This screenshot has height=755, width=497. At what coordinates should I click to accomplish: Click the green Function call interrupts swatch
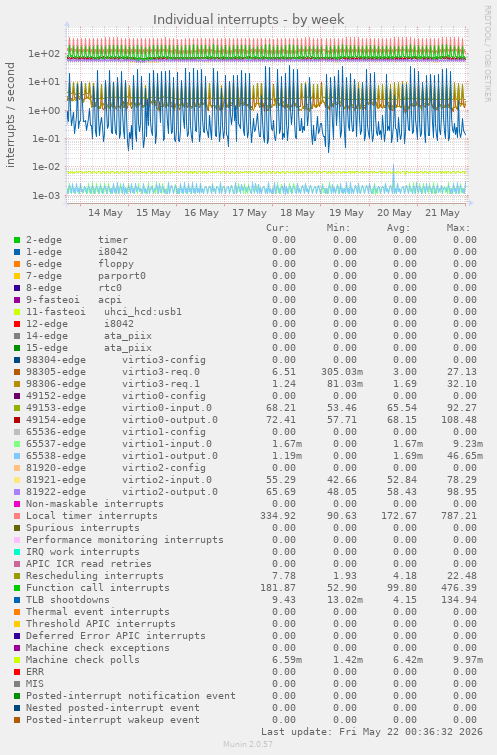17,588
